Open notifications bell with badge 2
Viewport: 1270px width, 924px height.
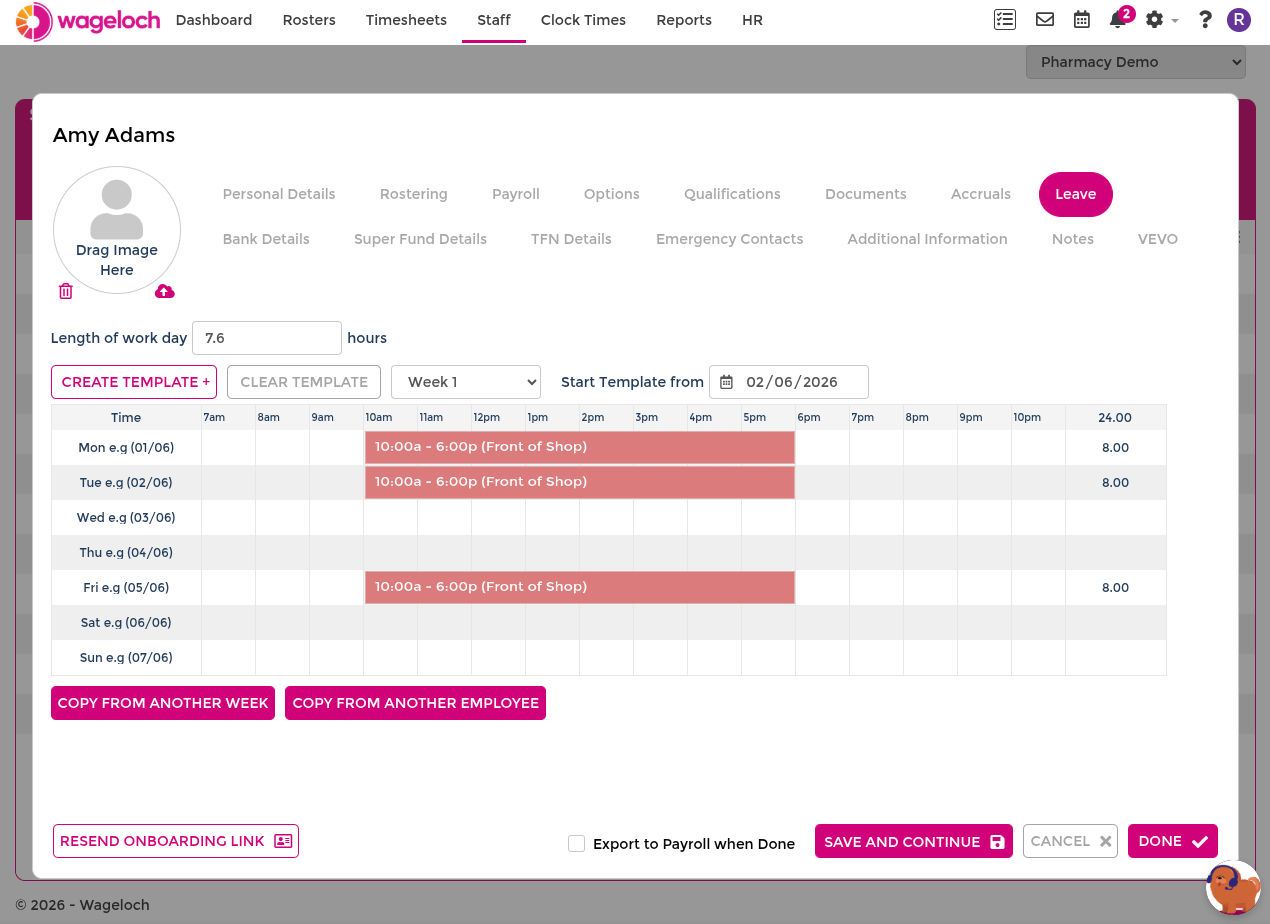click(x=1121, y=18)
